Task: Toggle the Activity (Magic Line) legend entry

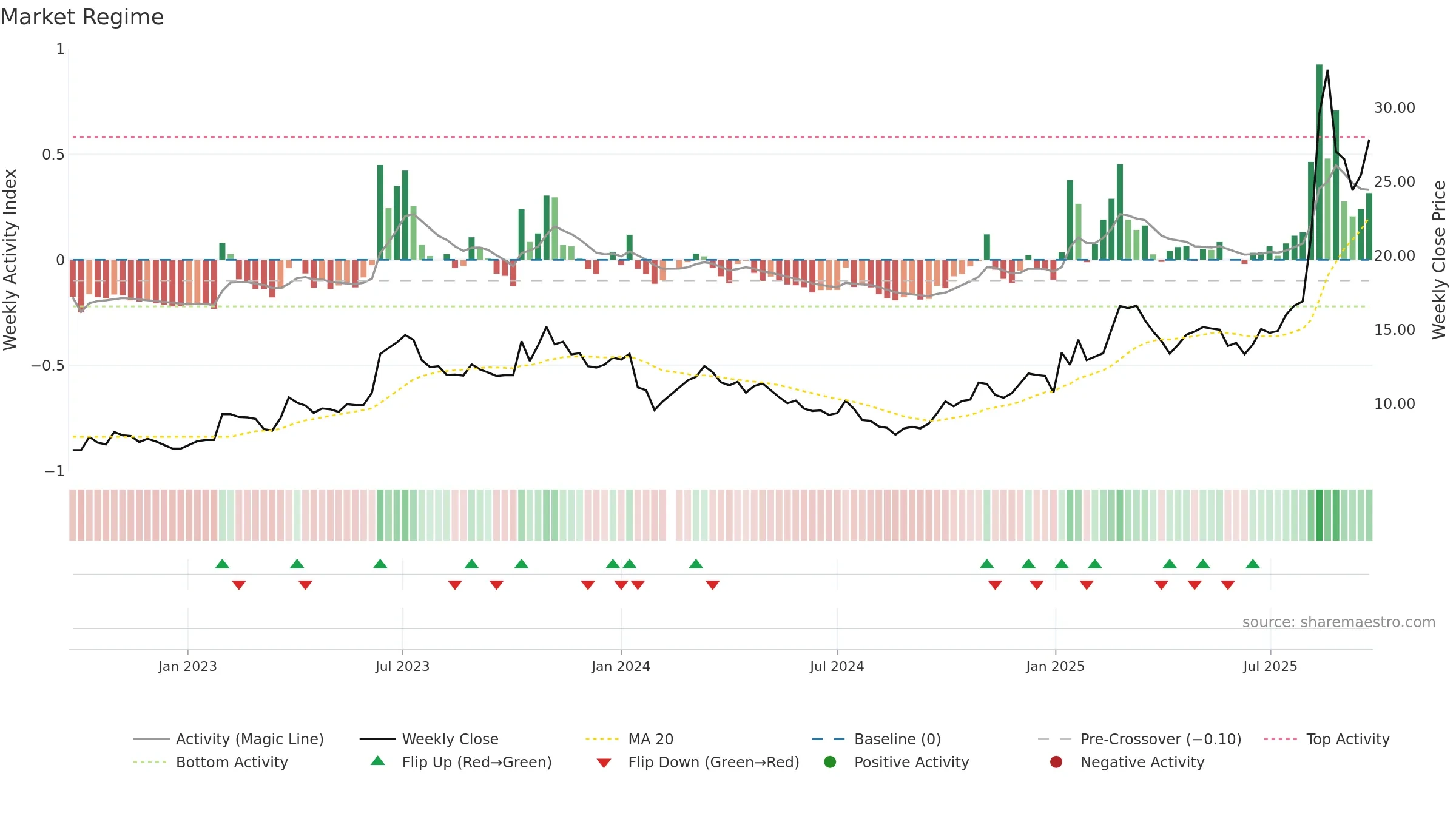Action: [229, 739]
